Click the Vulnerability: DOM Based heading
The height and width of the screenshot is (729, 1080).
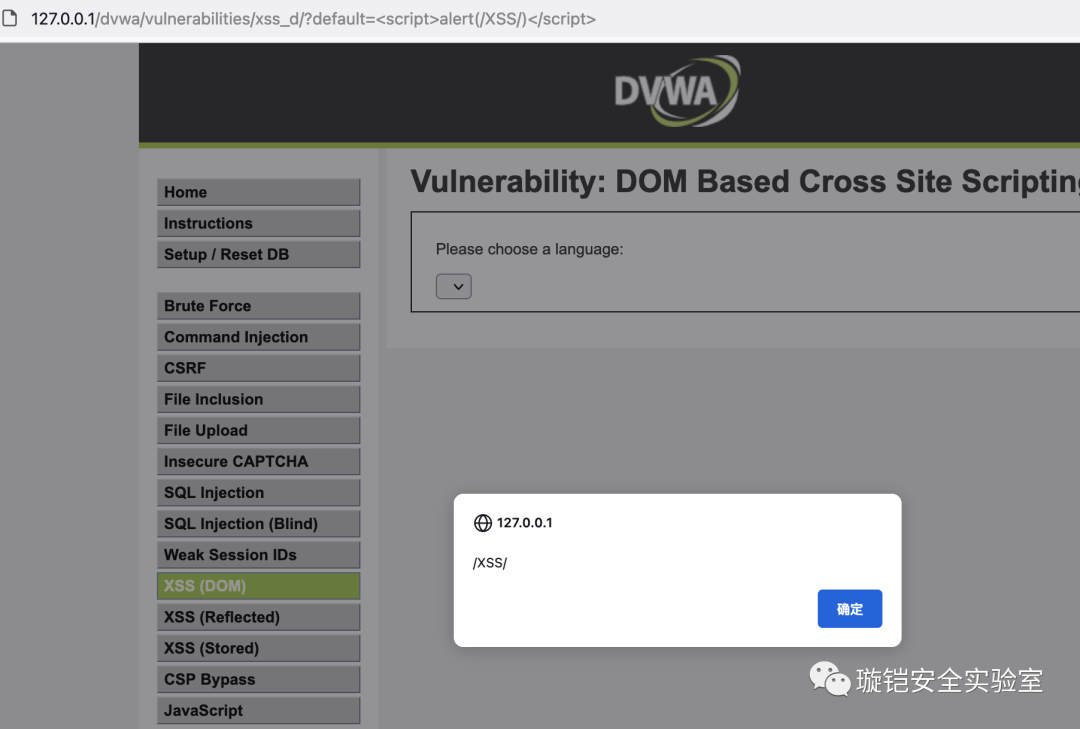(745, 182)
